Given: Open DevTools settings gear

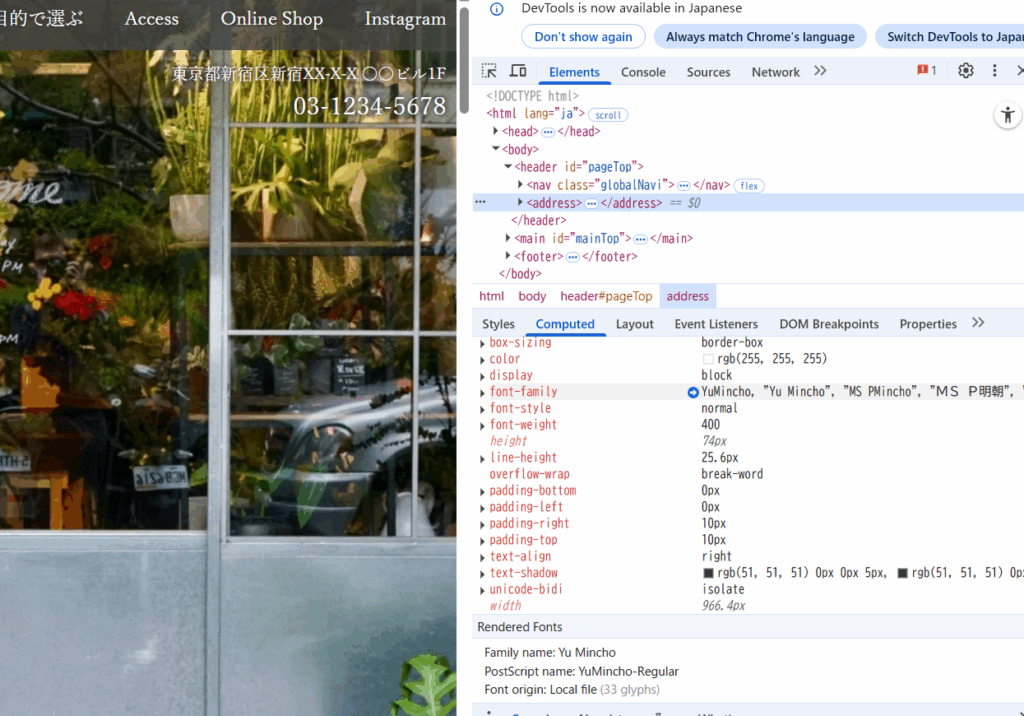Looking at the screenshot, I should (x=965, y=71).
